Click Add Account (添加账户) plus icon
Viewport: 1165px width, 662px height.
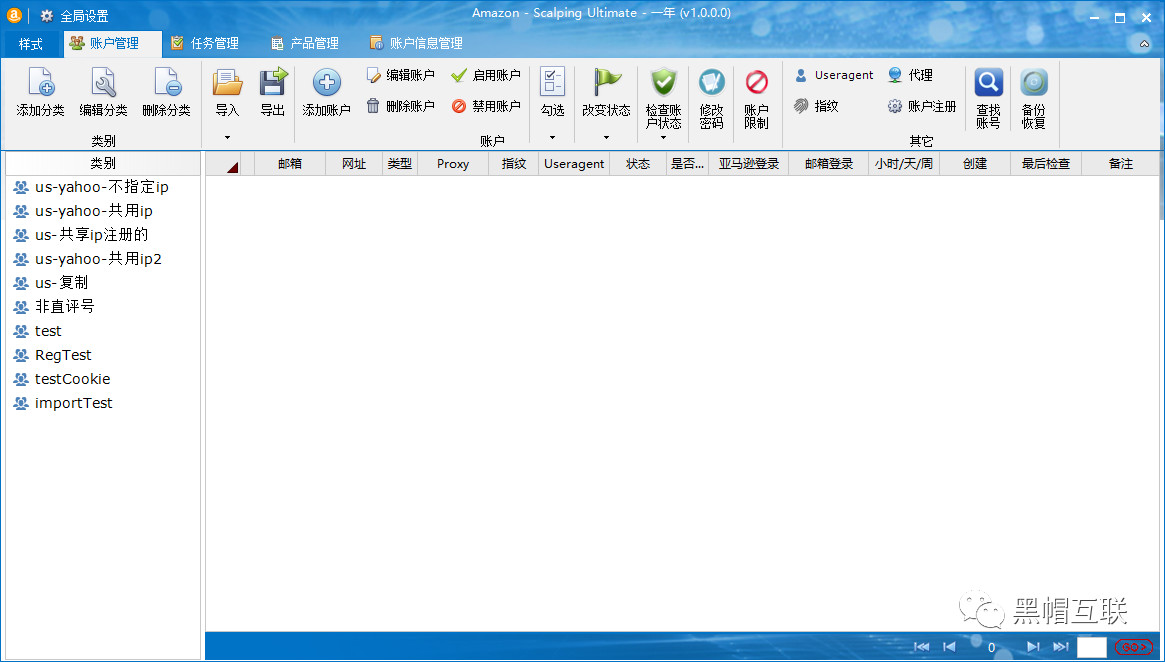[326, 82]
